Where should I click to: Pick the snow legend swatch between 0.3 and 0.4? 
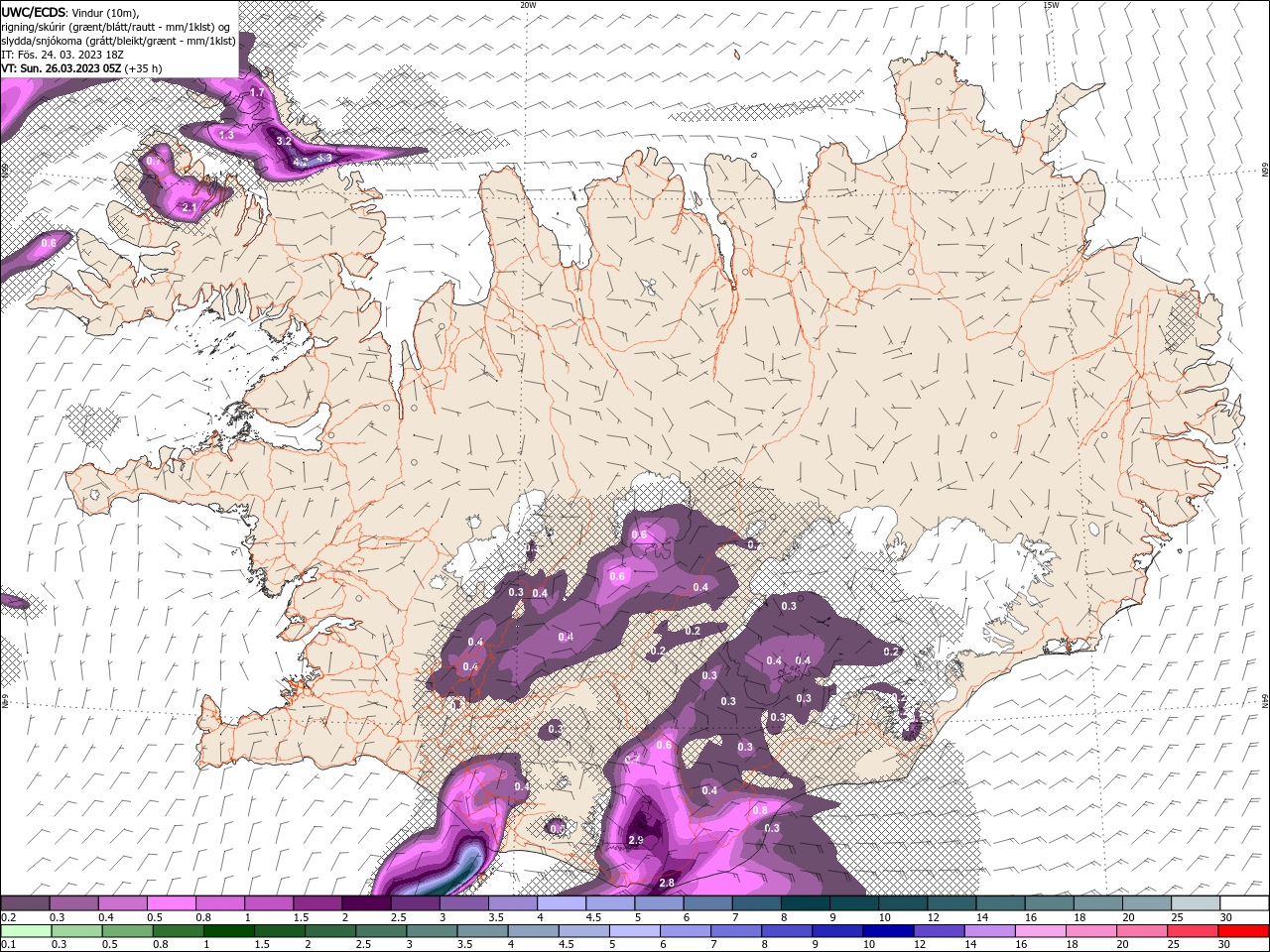(73, 902)
